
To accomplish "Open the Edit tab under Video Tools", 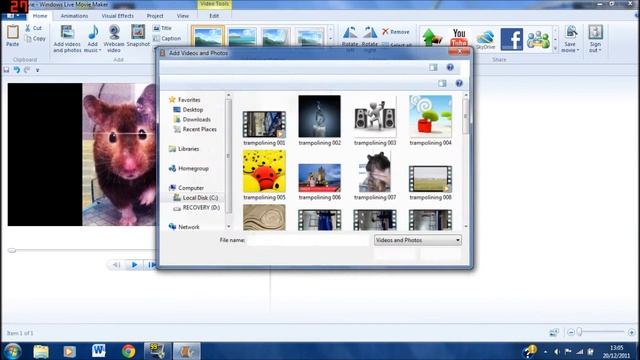I will [214, 16].
